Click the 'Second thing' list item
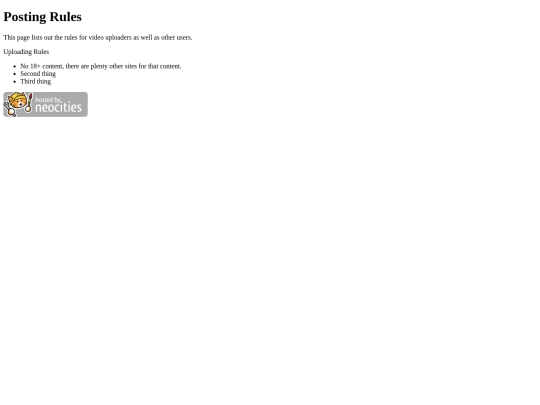 (x=38, y=74)
